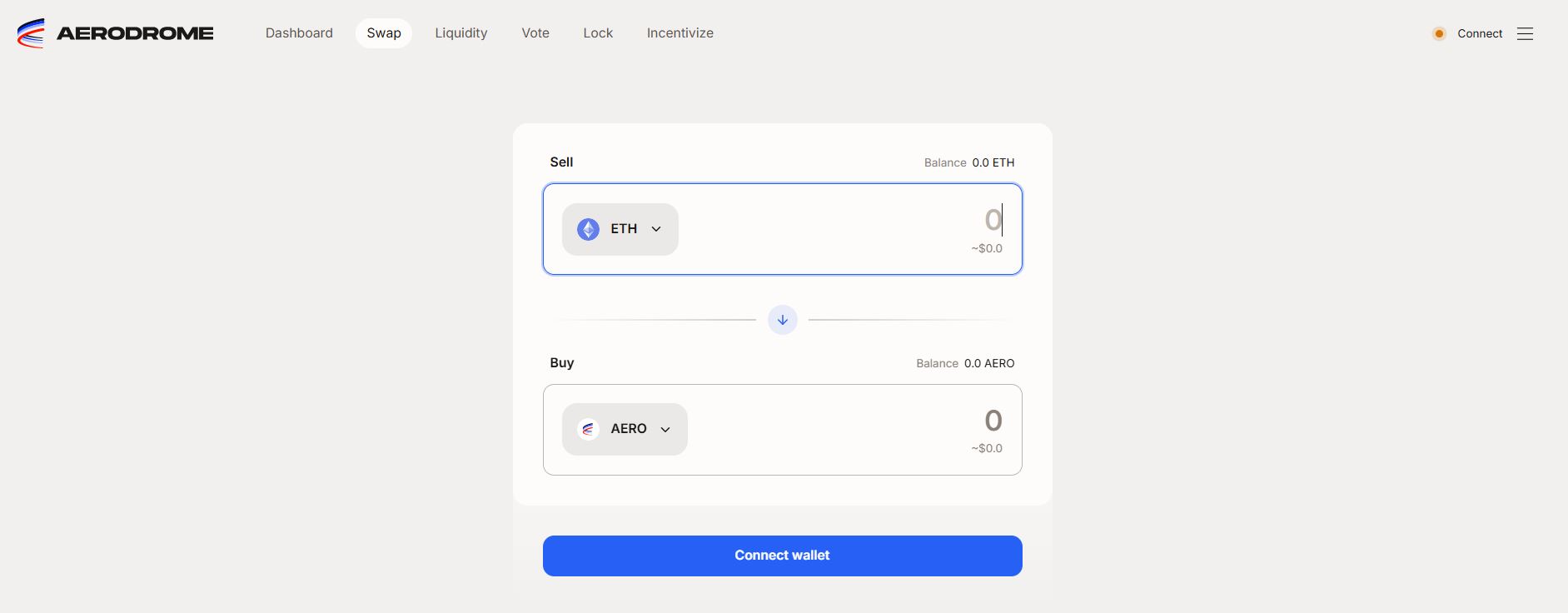Click the Sell label
Image resolution: width=1568 pixels, height=613 pixels.
561,162
